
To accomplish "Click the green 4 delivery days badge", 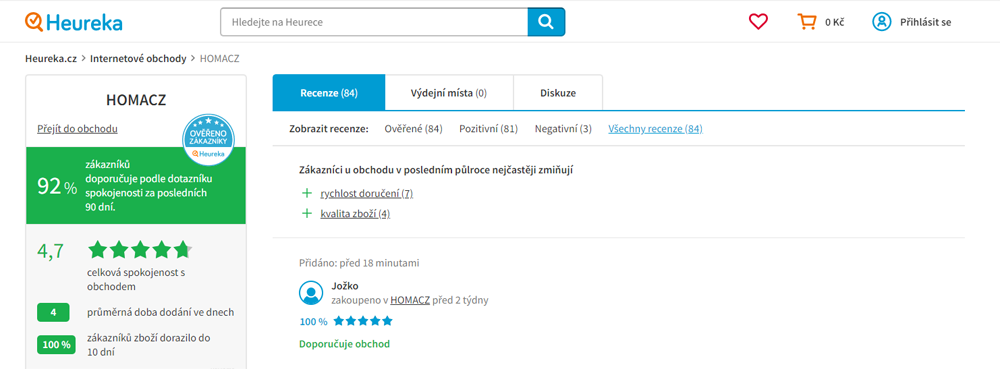I will pyautogui.click(x=54, y=313).
